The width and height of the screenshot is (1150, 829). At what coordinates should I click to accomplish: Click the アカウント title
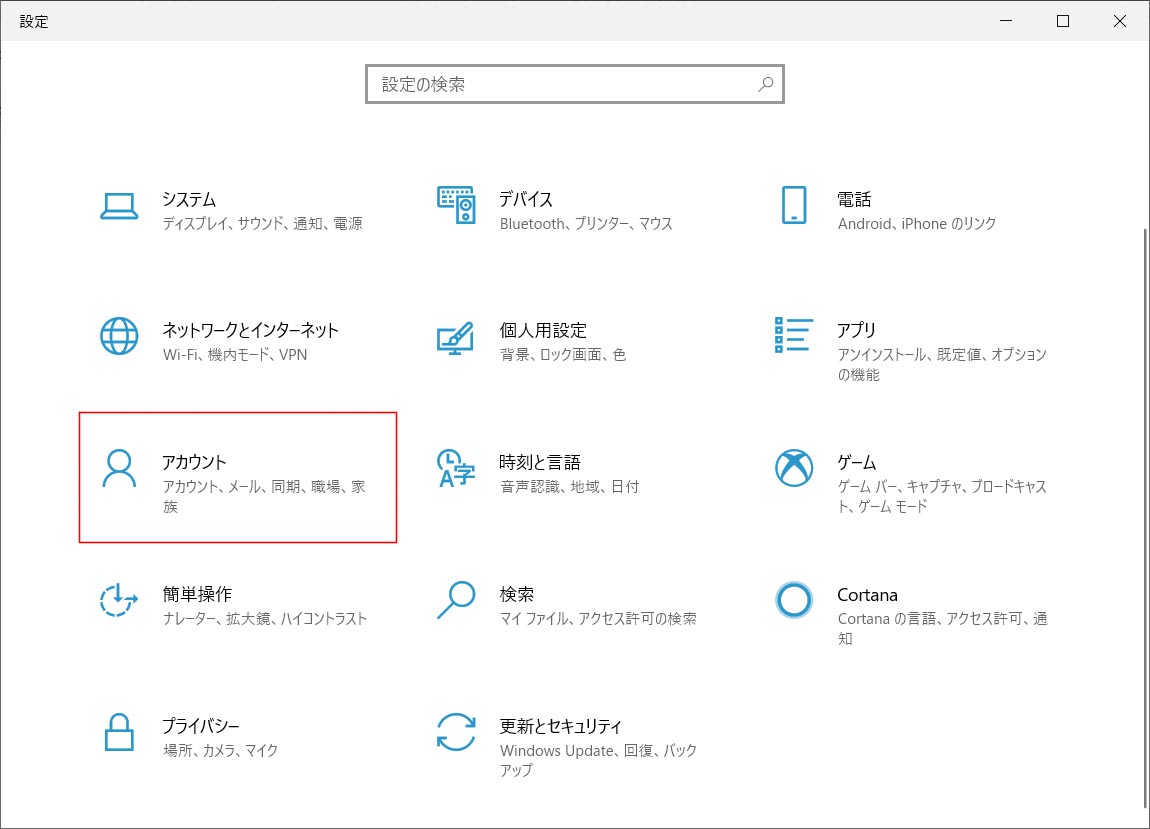click(x=194, y=462)
